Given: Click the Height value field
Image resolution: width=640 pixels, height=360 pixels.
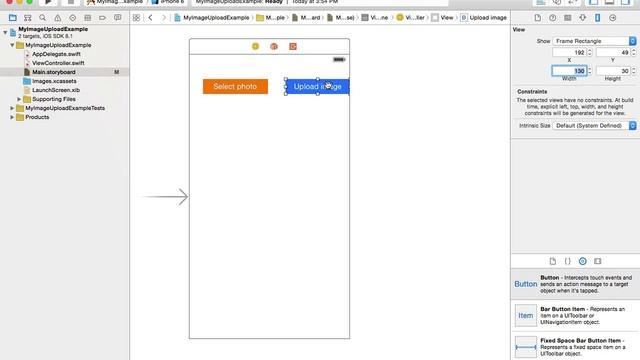Looking at the screenshot, I should pyautogui.click(x=613, y=71).
